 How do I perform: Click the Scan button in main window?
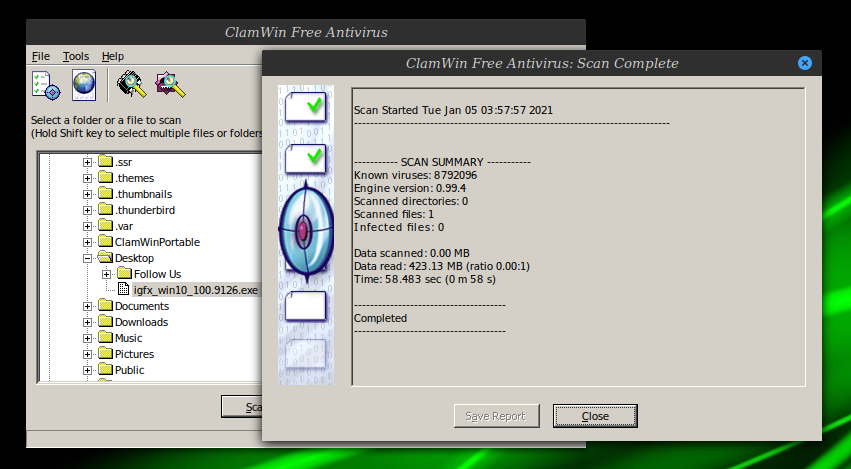[x=242, y=407]
